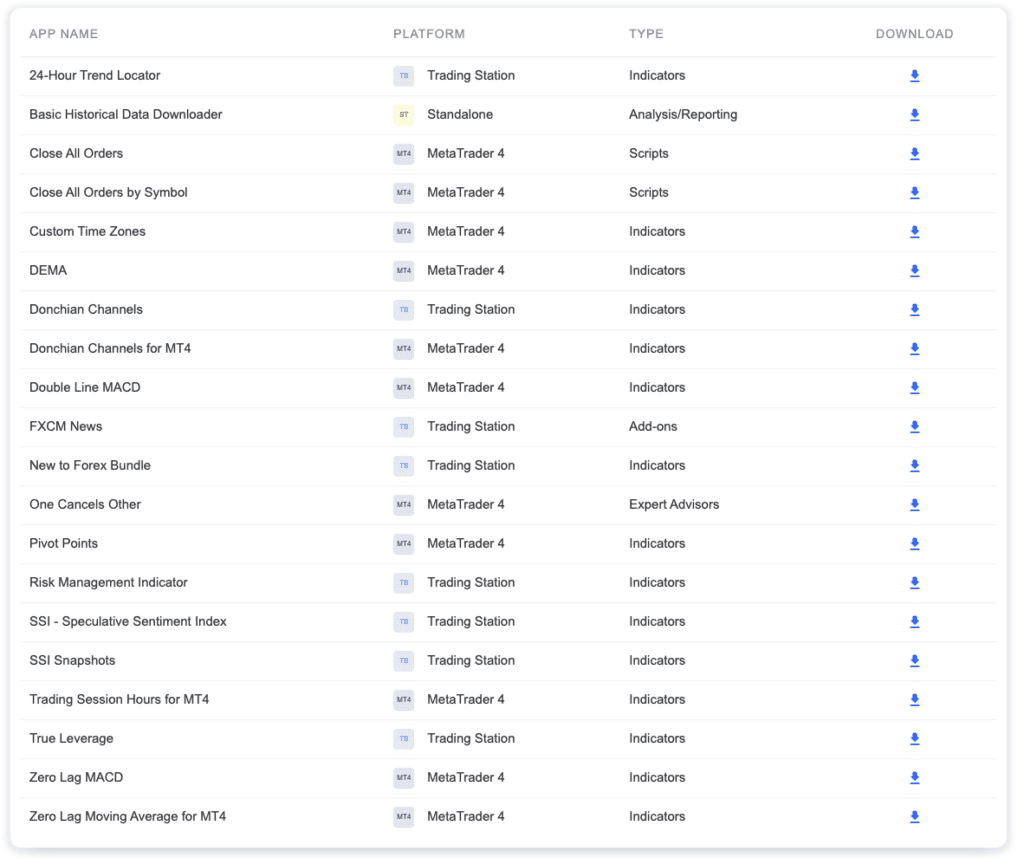Click the Expert Advisors type cell

pos(674,505)
